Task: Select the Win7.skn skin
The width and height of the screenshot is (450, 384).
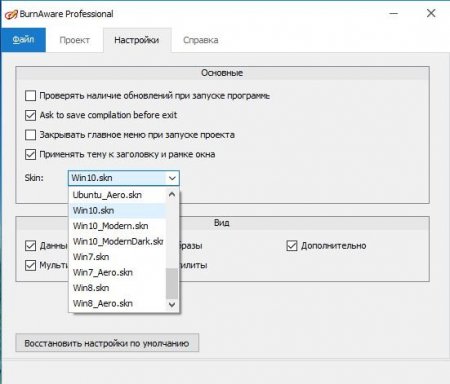Action: click(x=117, y=257)
